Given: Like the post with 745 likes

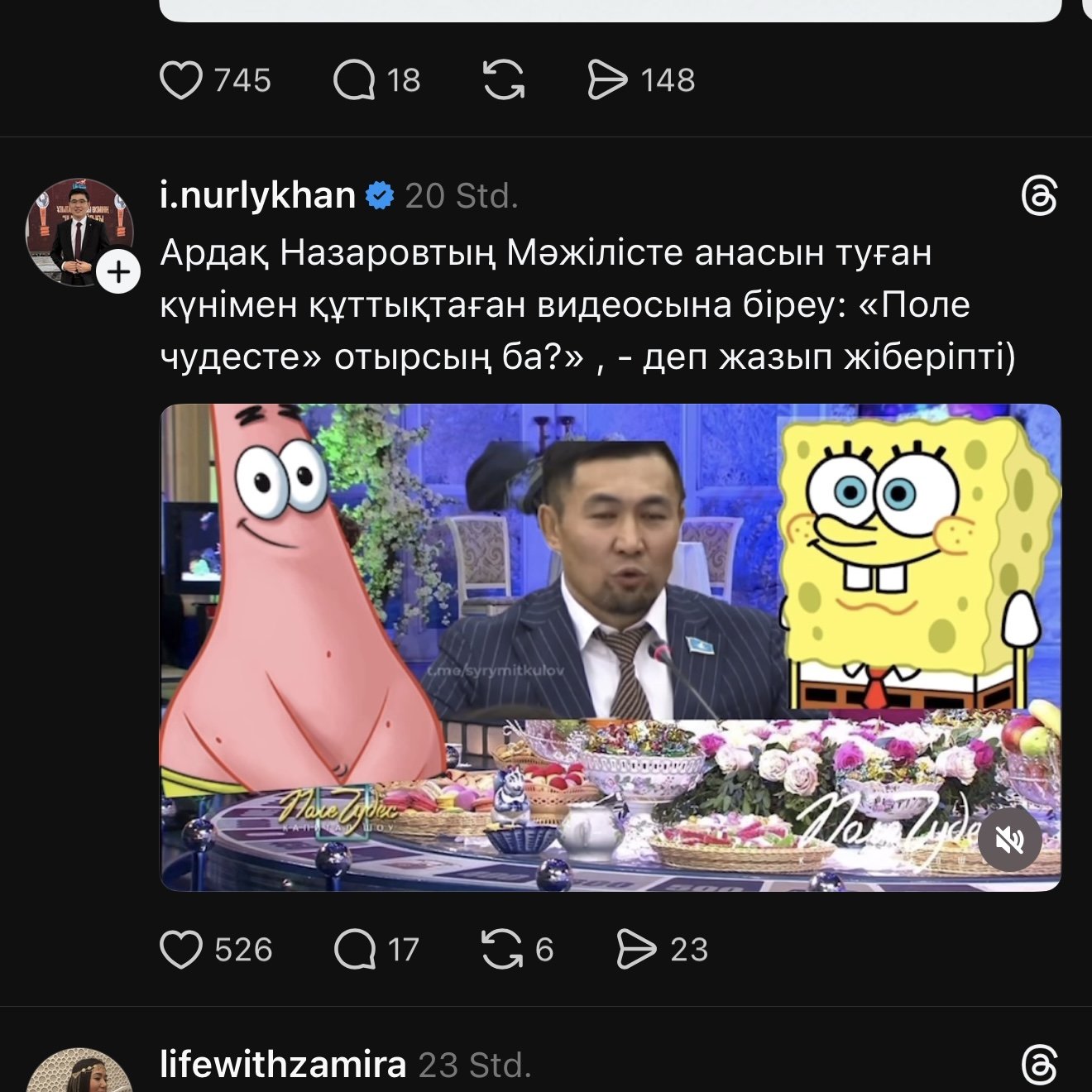Looking at the screenshot, I should 181,80.
